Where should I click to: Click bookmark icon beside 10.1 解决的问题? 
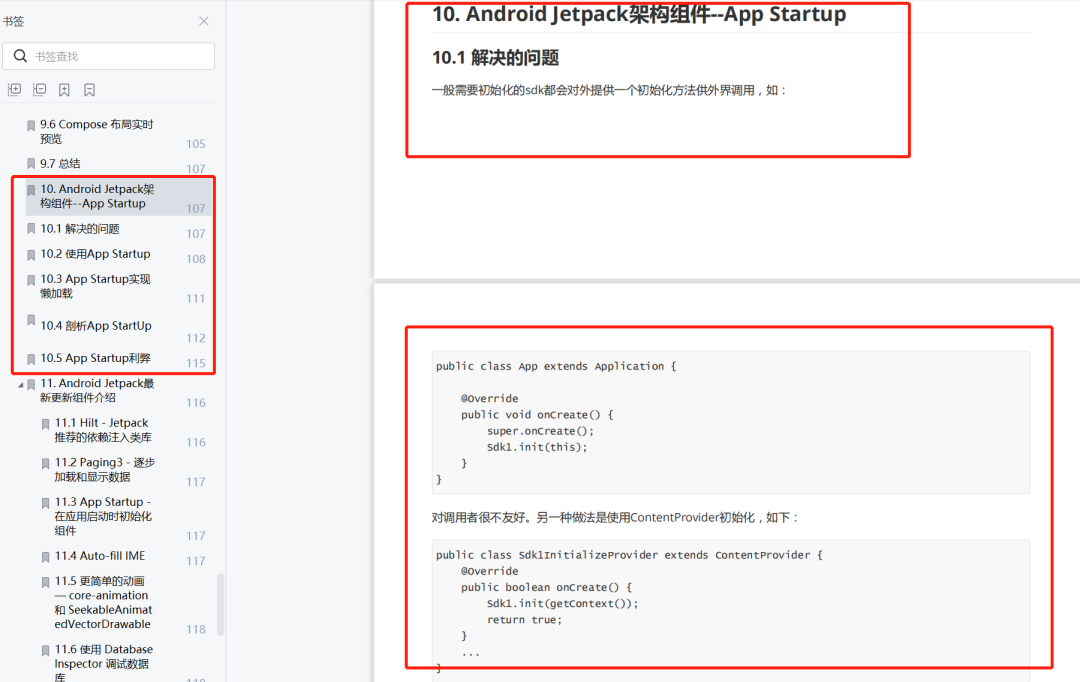[31, 229]
